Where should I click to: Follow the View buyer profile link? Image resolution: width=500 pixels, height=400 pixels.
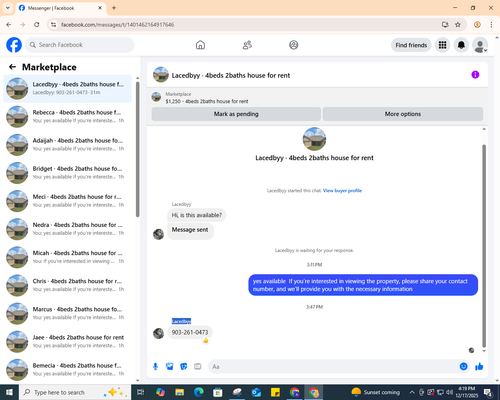(342, 191)
